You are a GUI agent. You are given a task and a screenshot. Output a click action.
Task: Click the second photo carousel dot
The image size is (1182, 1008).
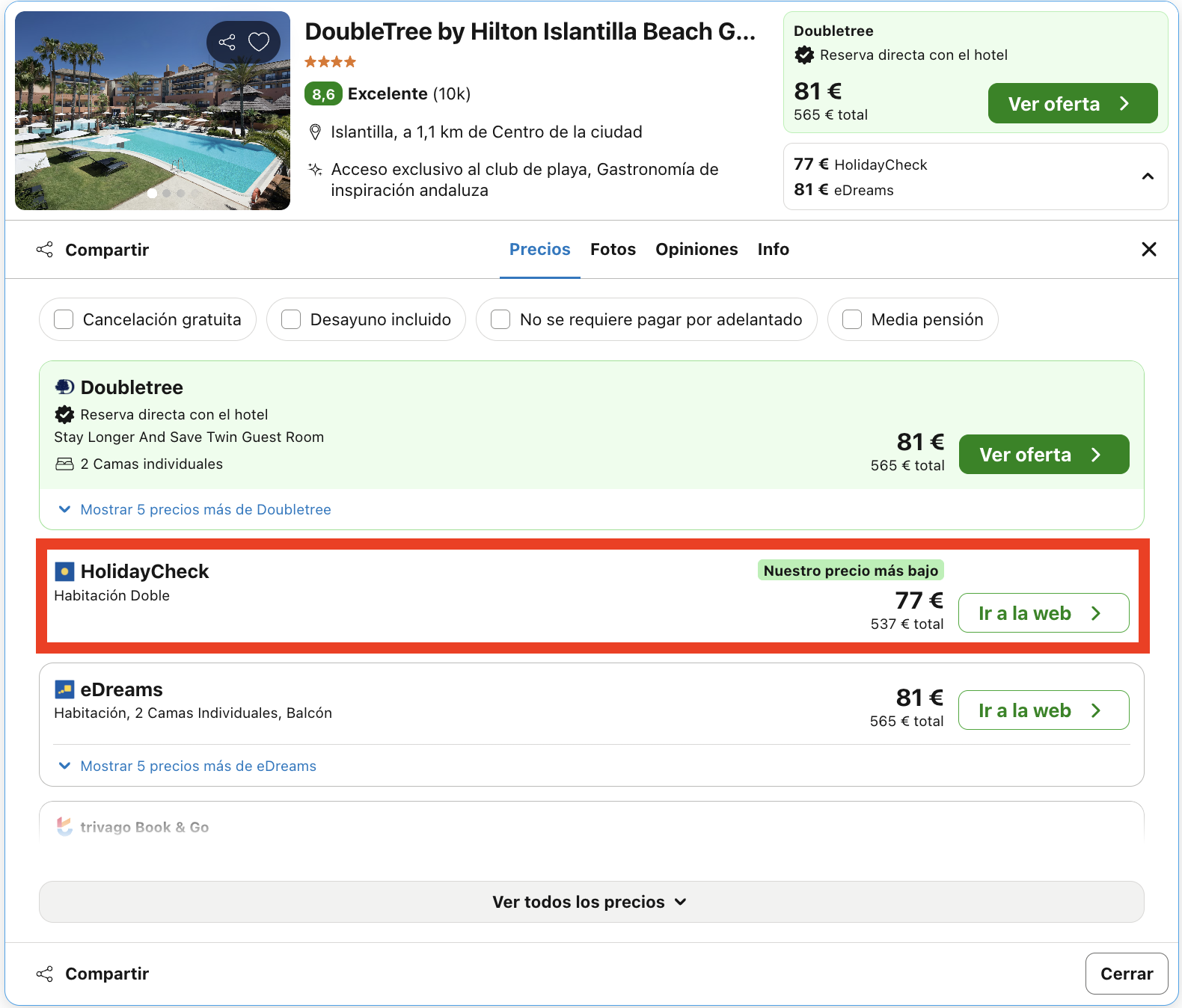[x=167, y=193]
